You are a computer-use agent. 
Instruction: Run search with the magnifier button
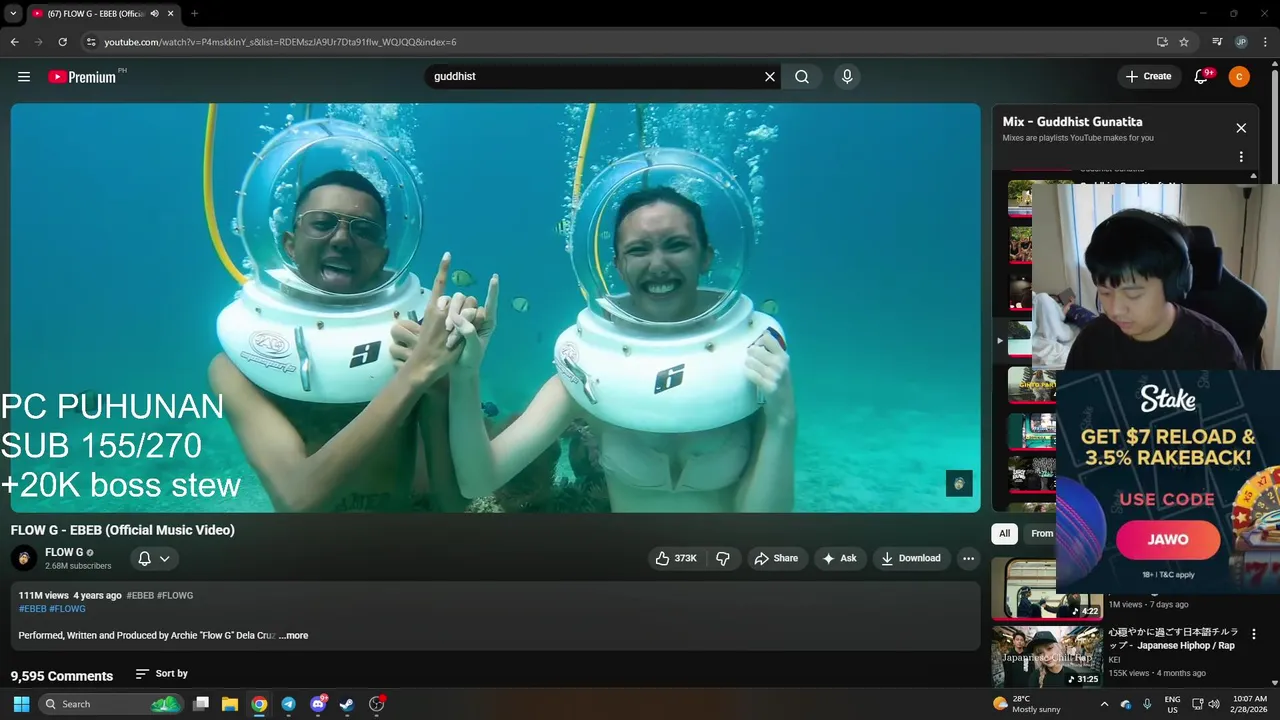tap(802, 76)
